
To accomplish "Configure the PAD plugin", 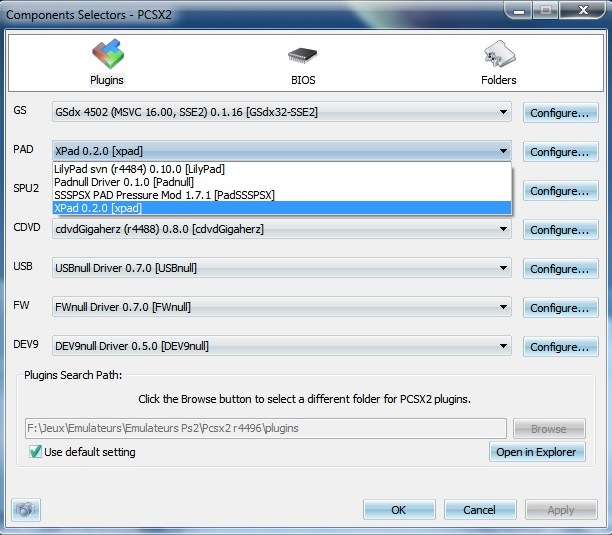I will click(560, 152).
